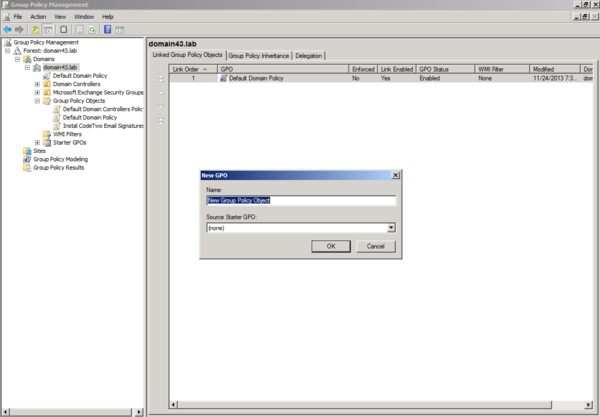
Task: Select Default Domain Policy under Group Policy Objects
Action: (90, 117)
